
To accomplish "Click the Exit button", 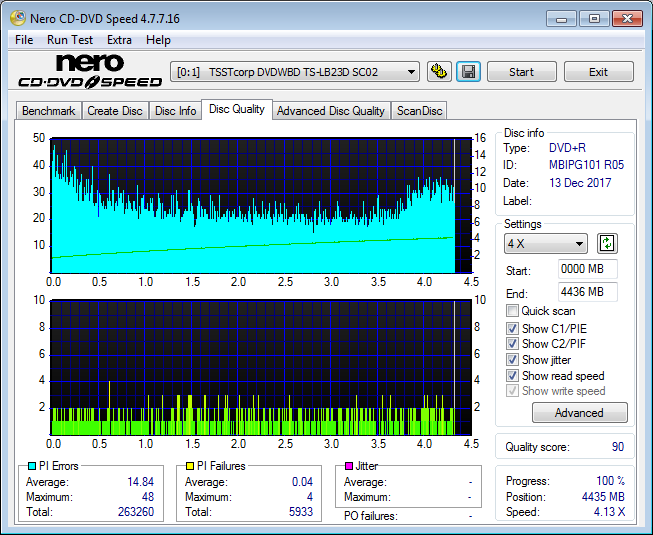I will (x=598, y=72).
